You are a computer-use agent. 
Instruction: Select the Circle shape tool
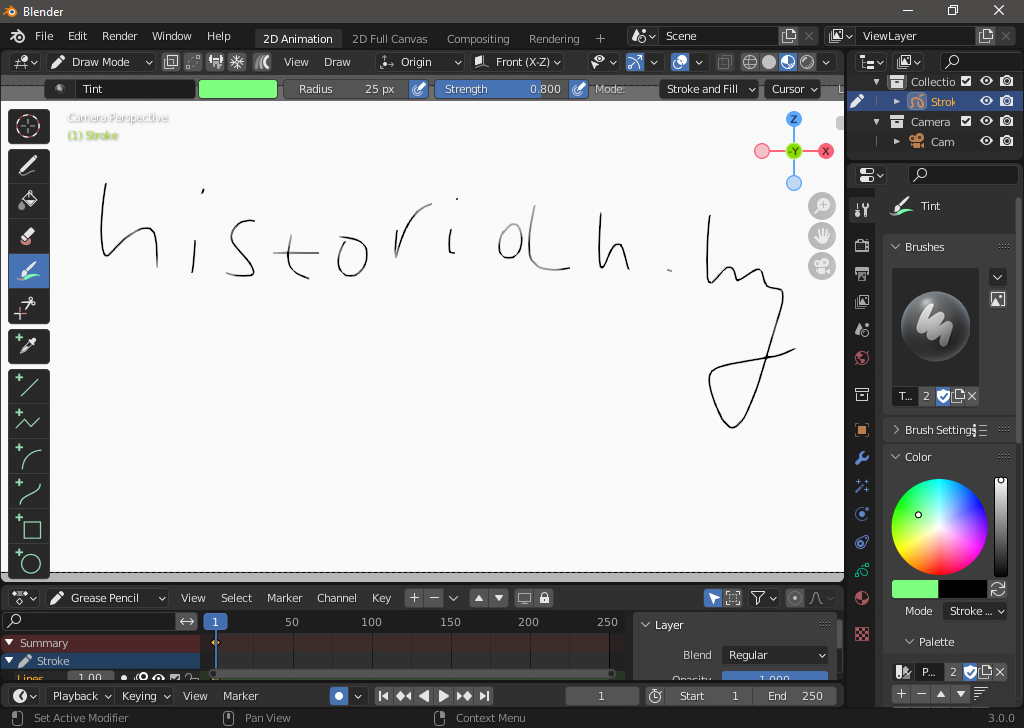pos(29,562)
